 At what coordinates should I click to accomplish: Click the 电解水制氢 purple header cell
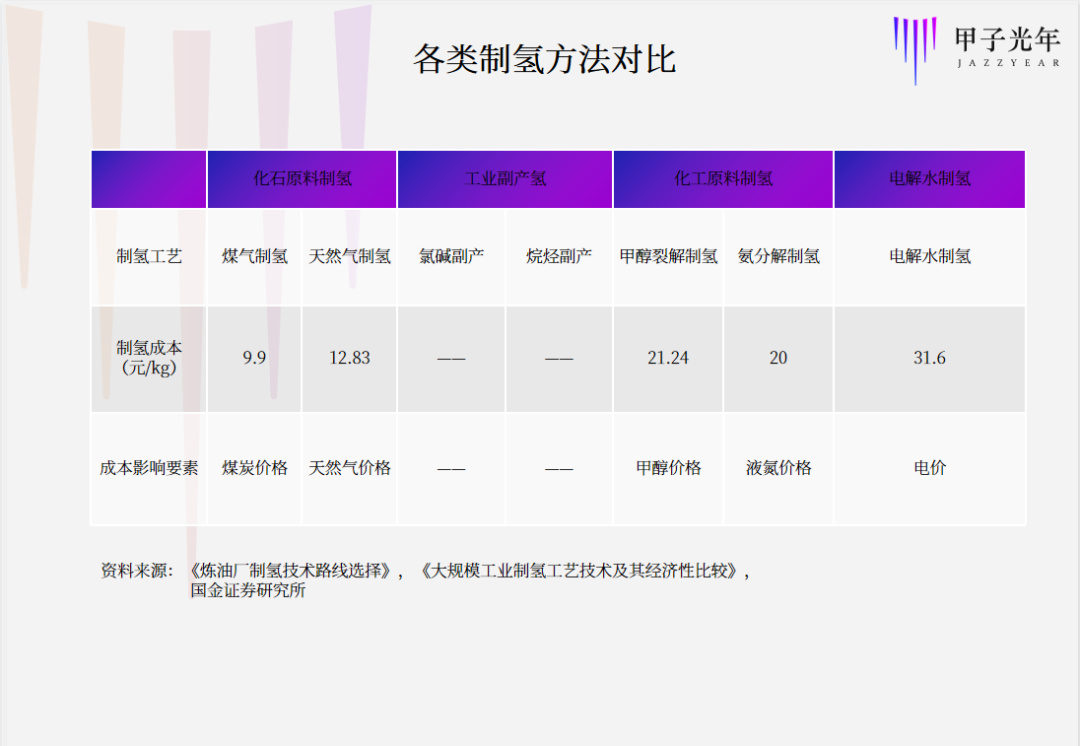[929, 179]
